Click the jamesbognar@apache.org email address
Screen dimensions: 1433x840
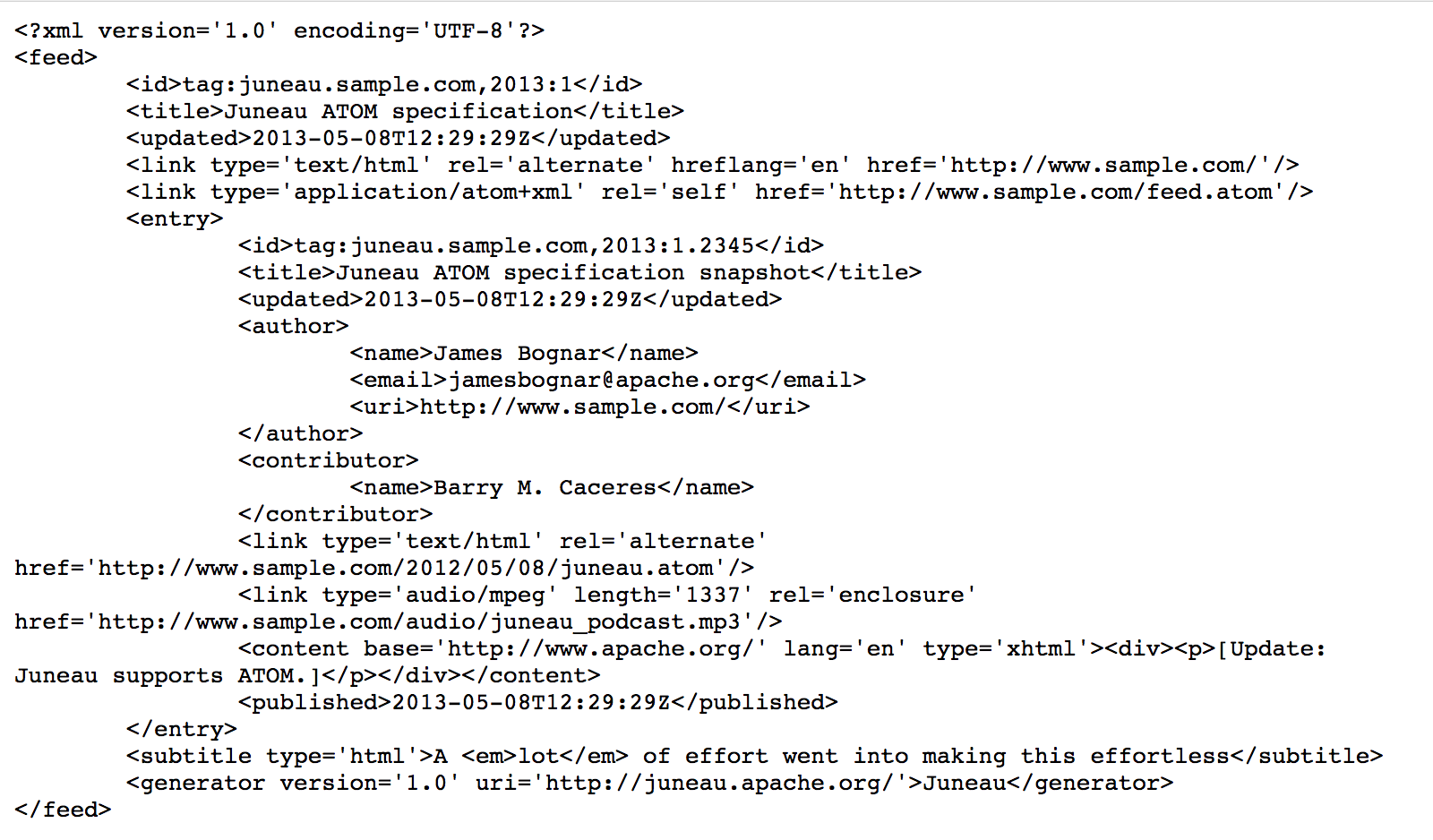601,380
